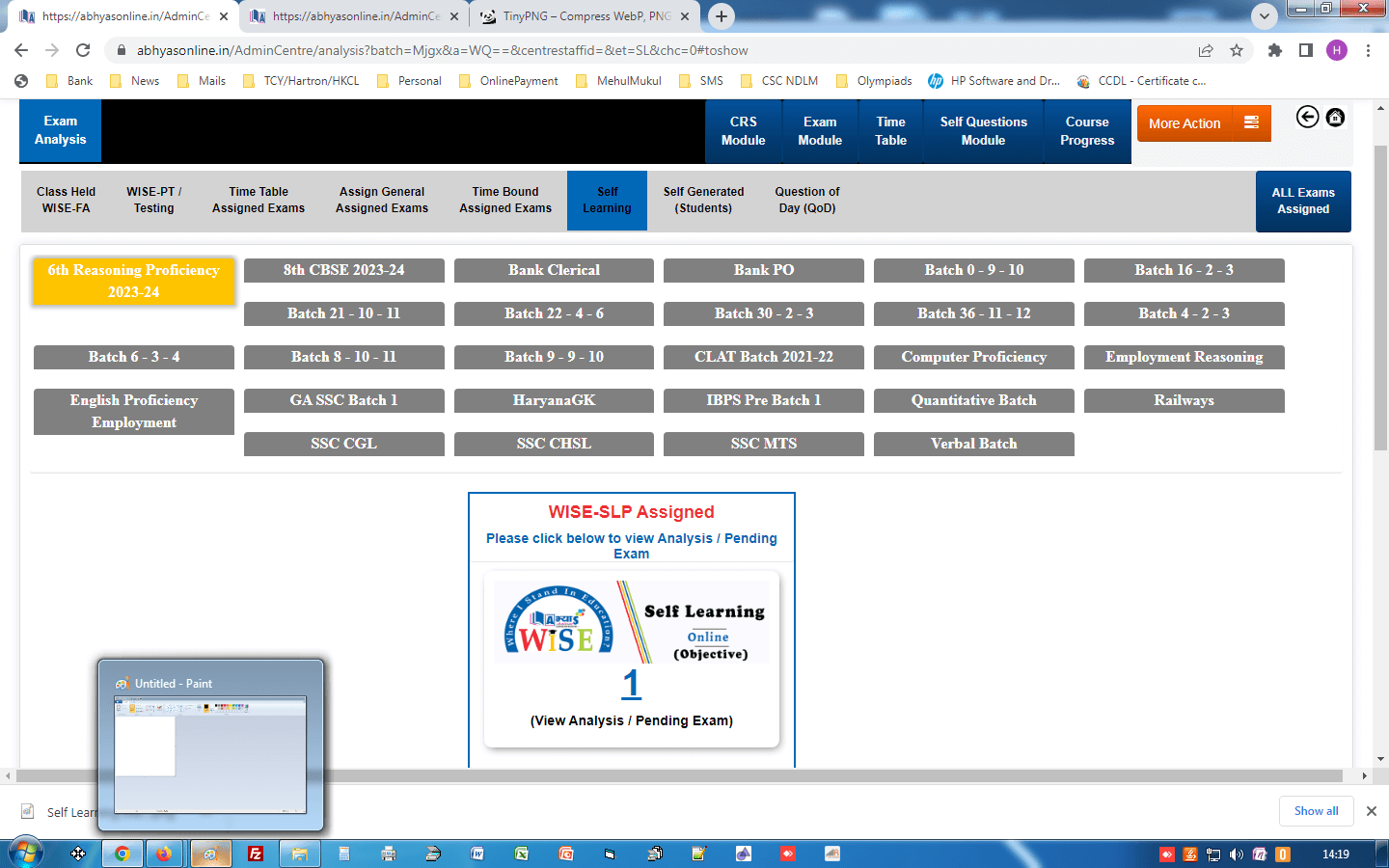The image size is (1389, 868).
Task: Click the share page icon in address bar
Action: [x=1206, y=50]
